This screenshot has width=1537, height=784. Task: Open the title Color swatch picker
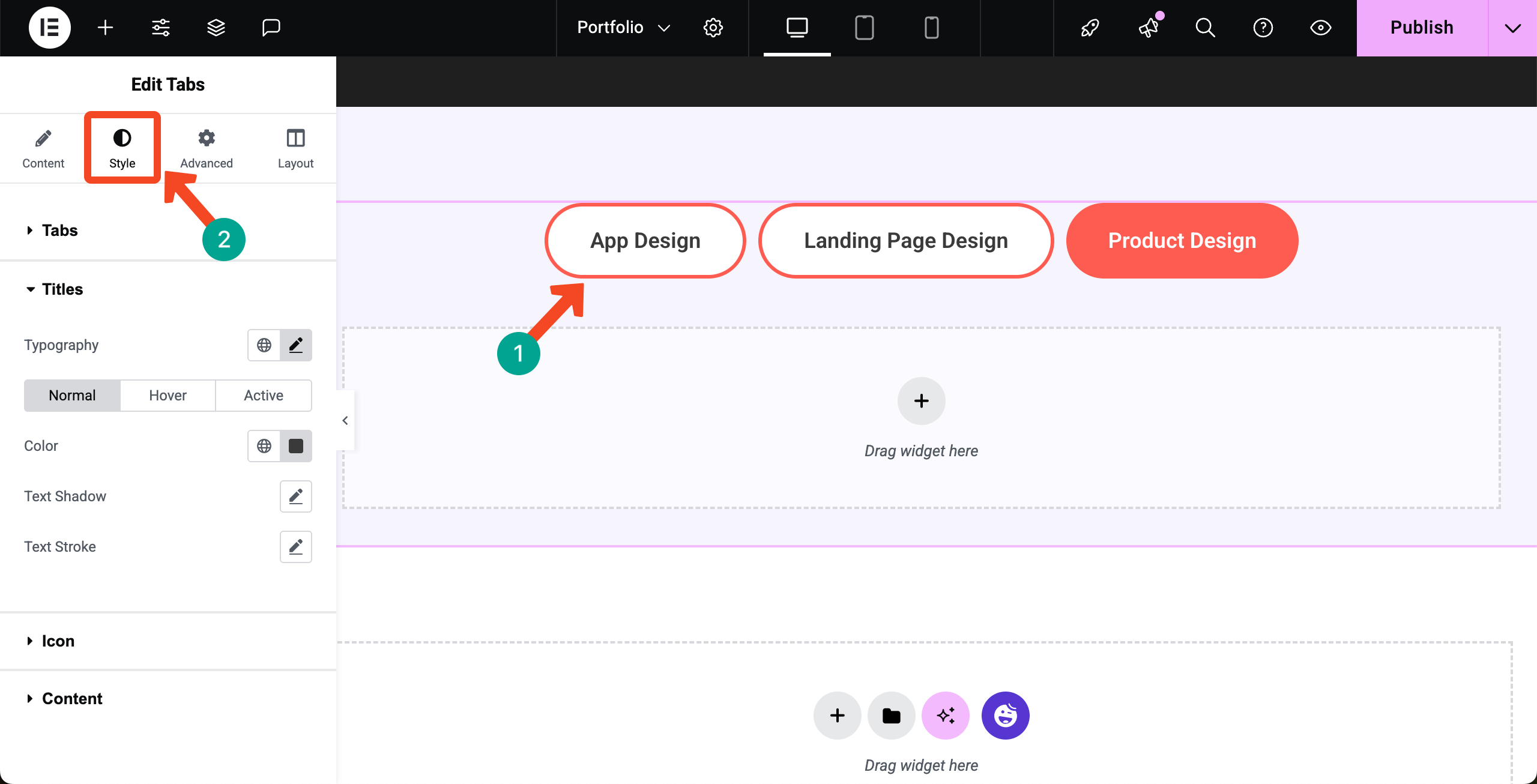[x=296, y=446]
